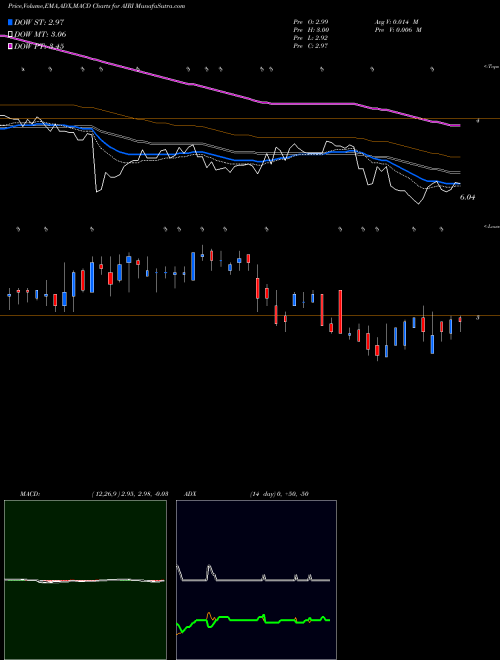Click the MACD panel heading
Image resolution: width=500 pixels, height=660 pixels.
pyautogui.click(x=29, y=494)
